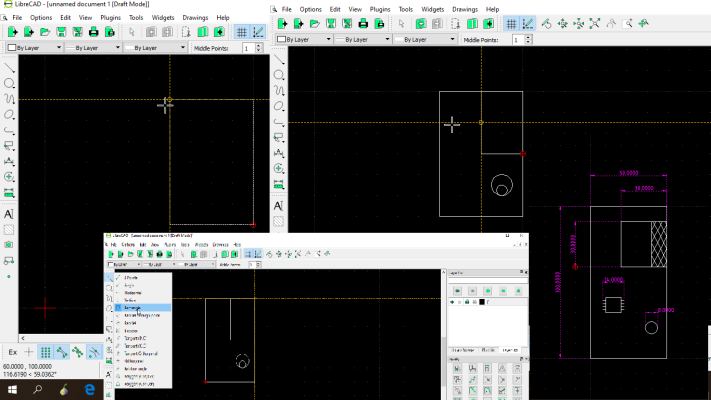The width and height of the screenshot is (711, 400).
Task: Select the Curve tool in left window sidebar
Action: 9,99
